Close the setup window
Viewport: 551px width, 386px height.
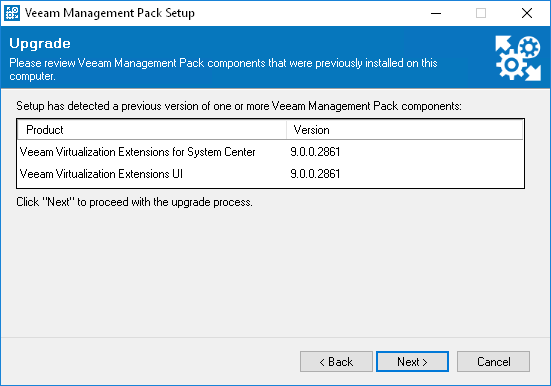click(526, 13)
